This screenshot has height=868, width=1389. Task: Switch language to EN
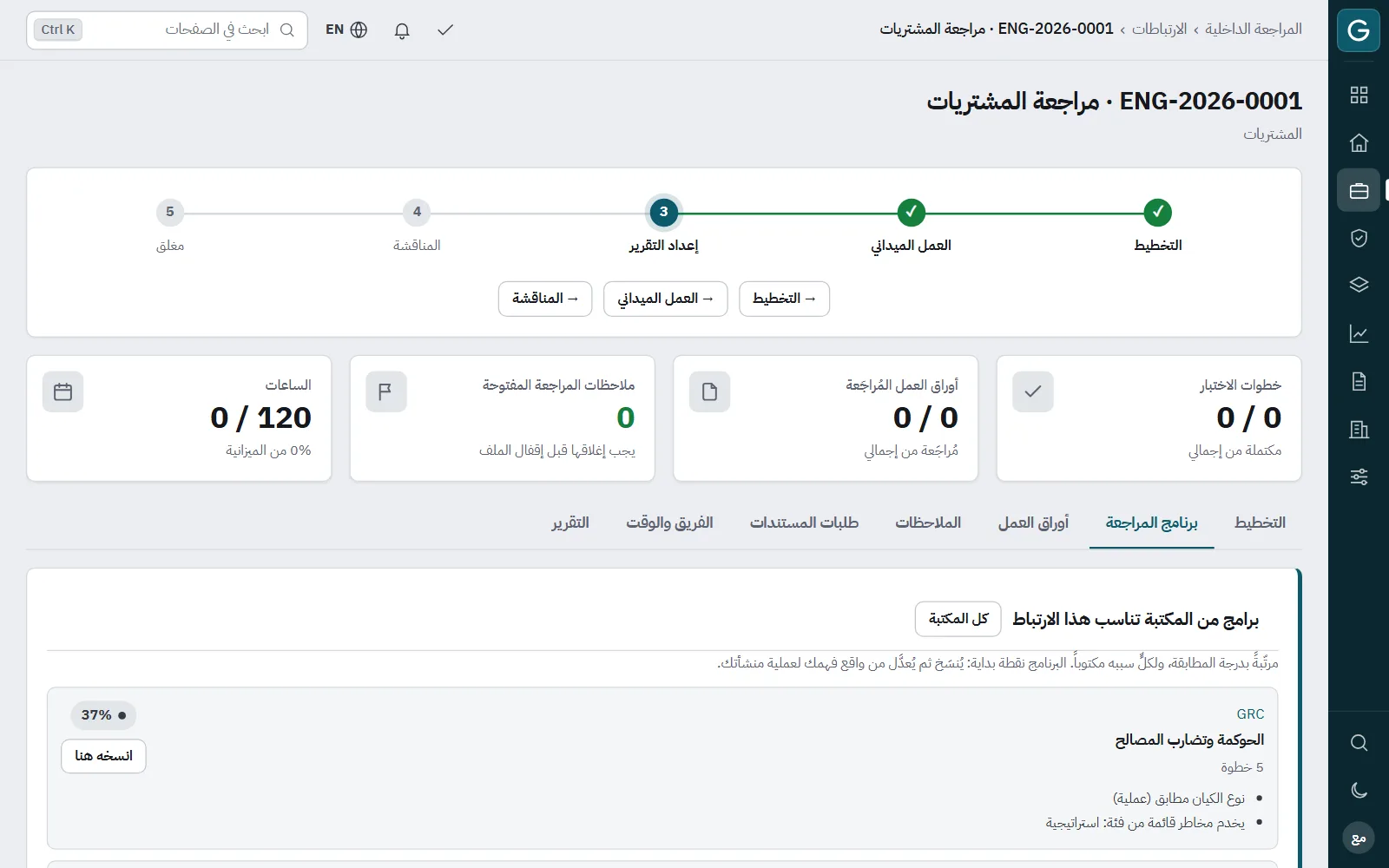[x=346, y=30]
